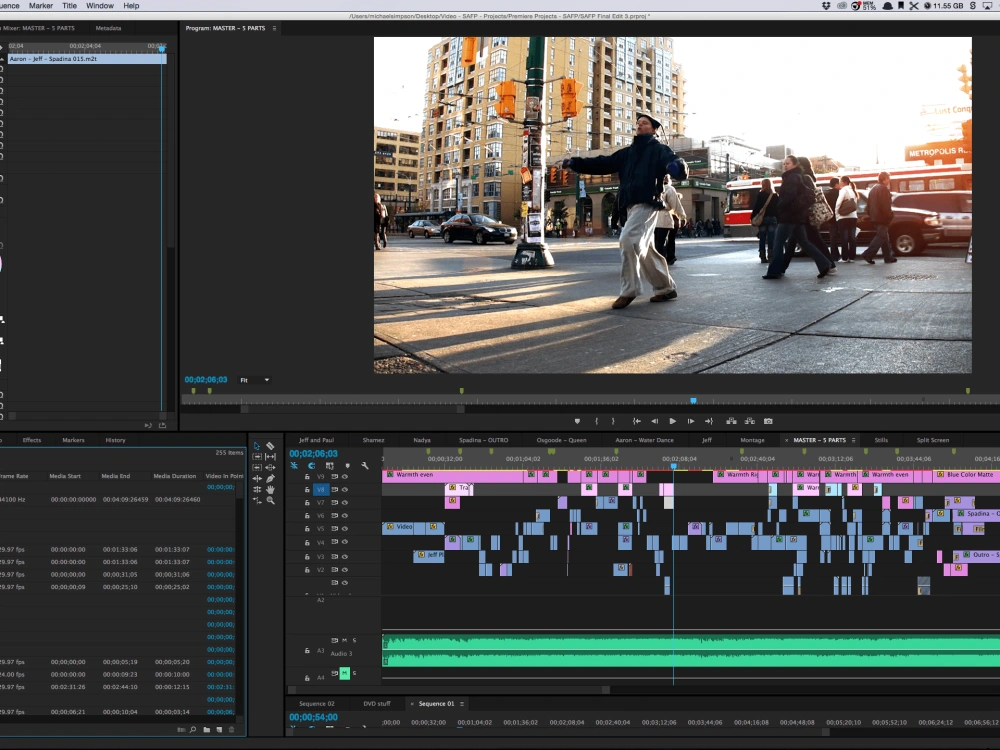
Task: Open the Effects panel tab
Action: click(x=32, y=440)
